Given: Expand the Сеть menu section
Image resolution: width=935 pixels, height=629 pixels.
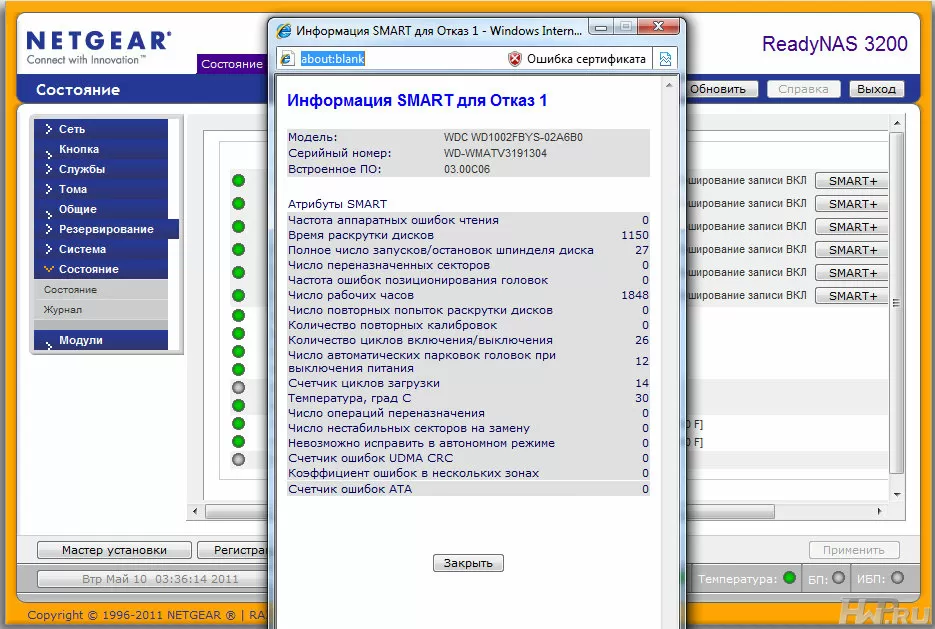Looking at the screenshot, I should pos(72,129).
